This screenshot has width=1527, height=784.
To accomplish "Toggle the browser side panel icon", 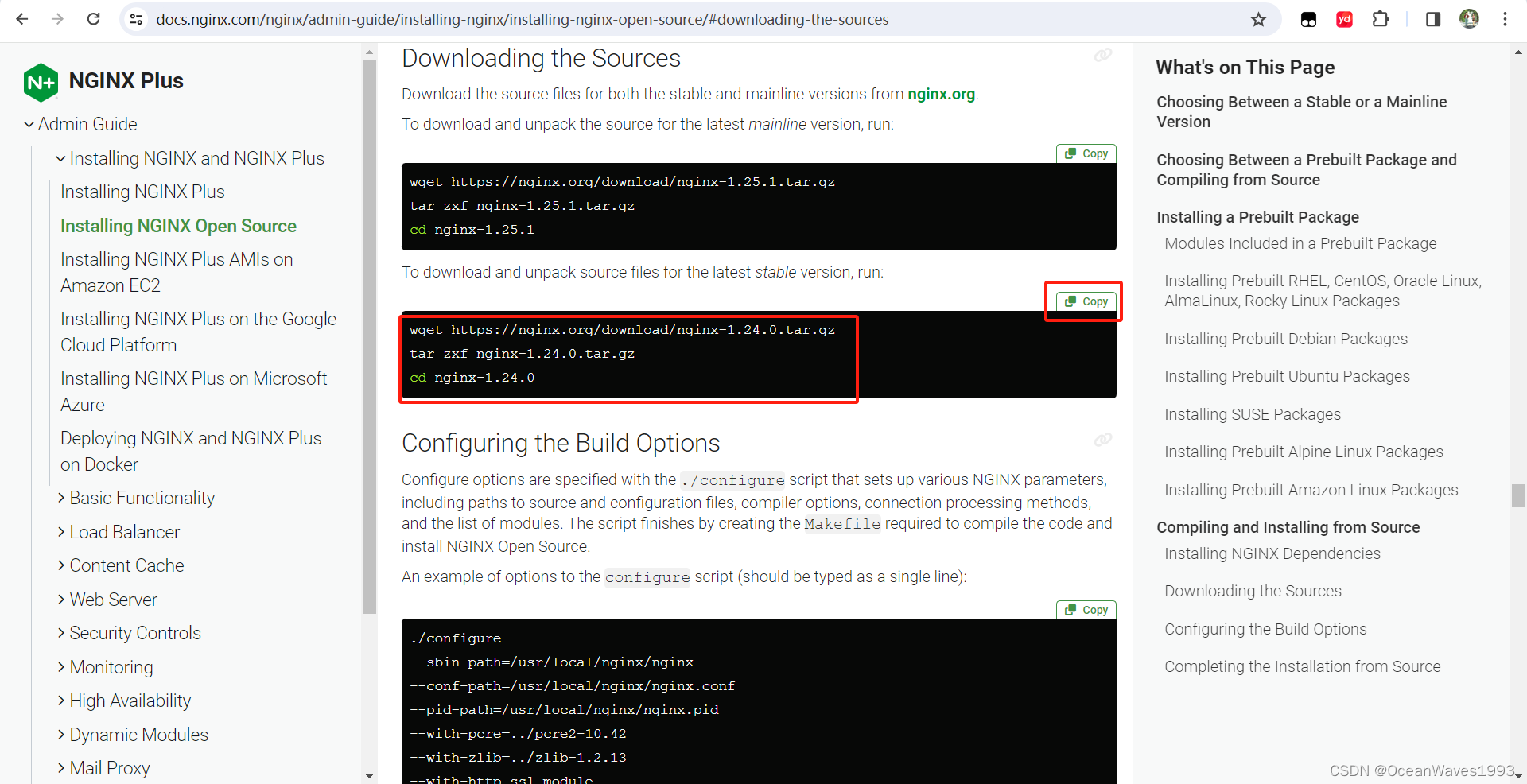I will click(x=1433, y=19).
